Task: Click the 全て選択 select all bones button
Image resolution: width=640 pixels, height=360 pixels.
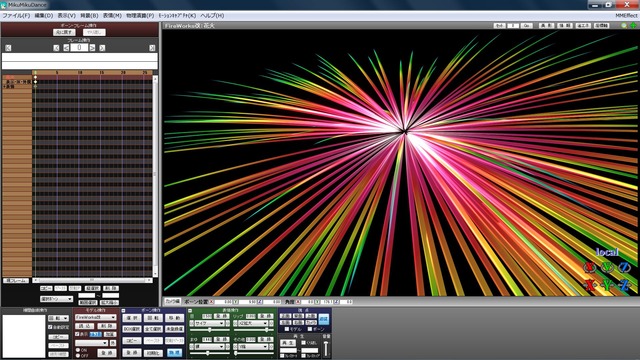Action: pos(153,329)
